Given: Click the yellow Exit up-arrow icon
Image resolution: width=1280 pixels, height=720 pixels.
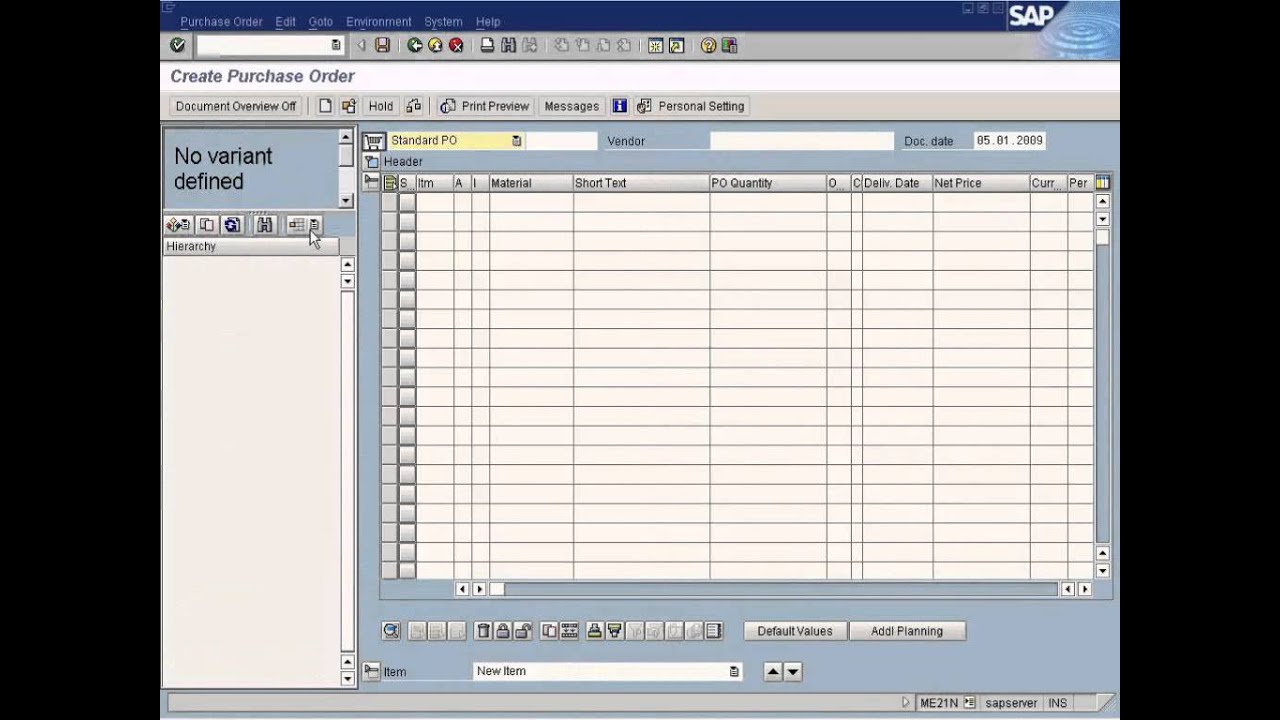Looking at the screenshot, I should pos(435,45).
